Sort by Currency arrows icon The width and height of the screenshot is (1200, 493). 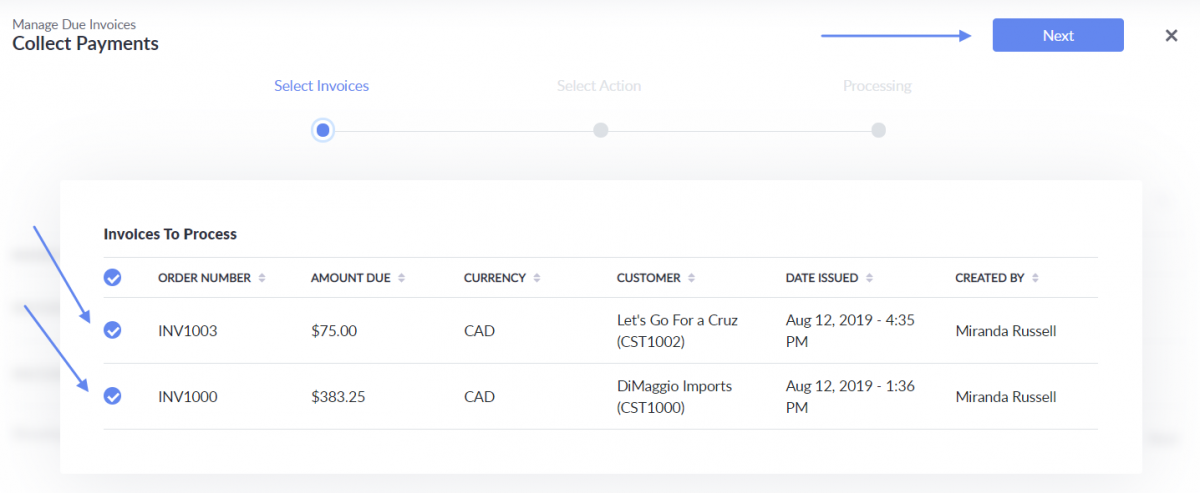coord(537,278)
